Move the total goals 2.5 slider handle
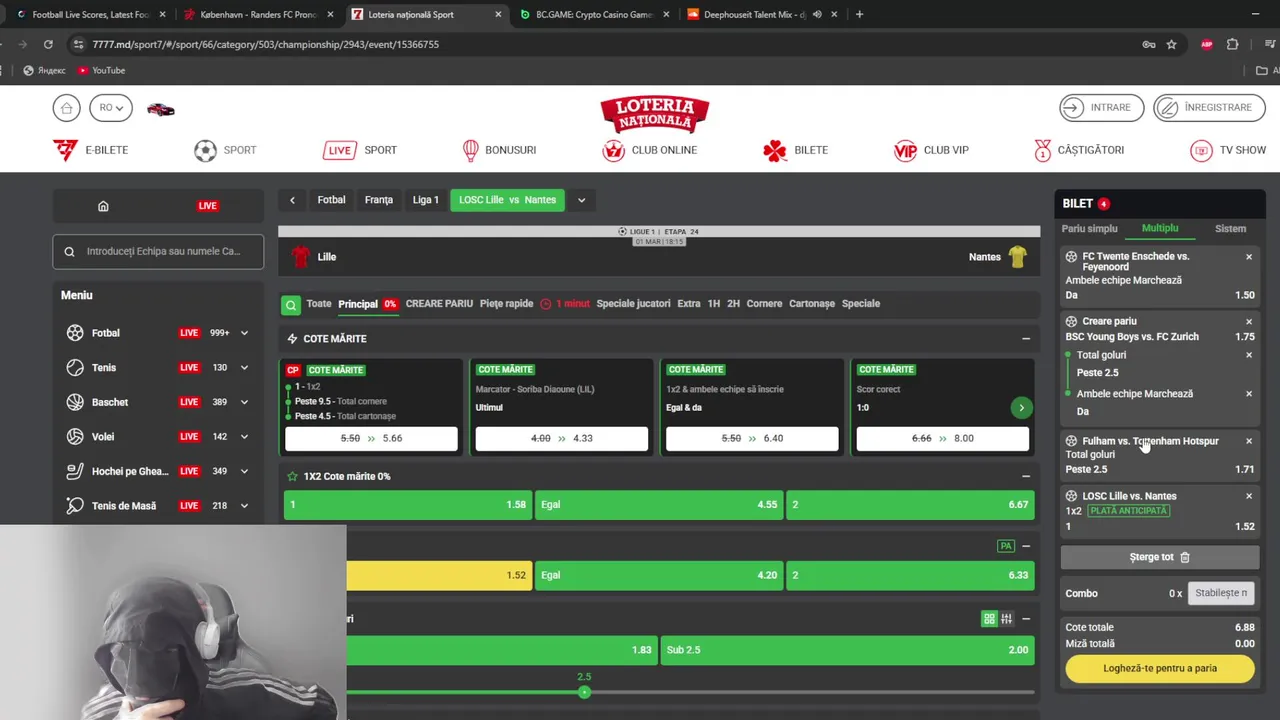The width and height of the screenshot is (1280, 720). [x=584, y=692]
